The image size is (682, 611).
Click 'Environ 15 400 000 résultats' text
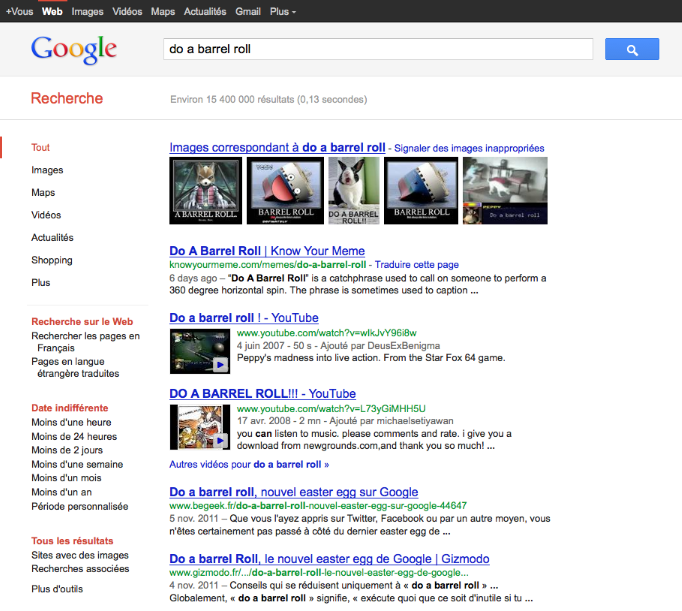268,100
